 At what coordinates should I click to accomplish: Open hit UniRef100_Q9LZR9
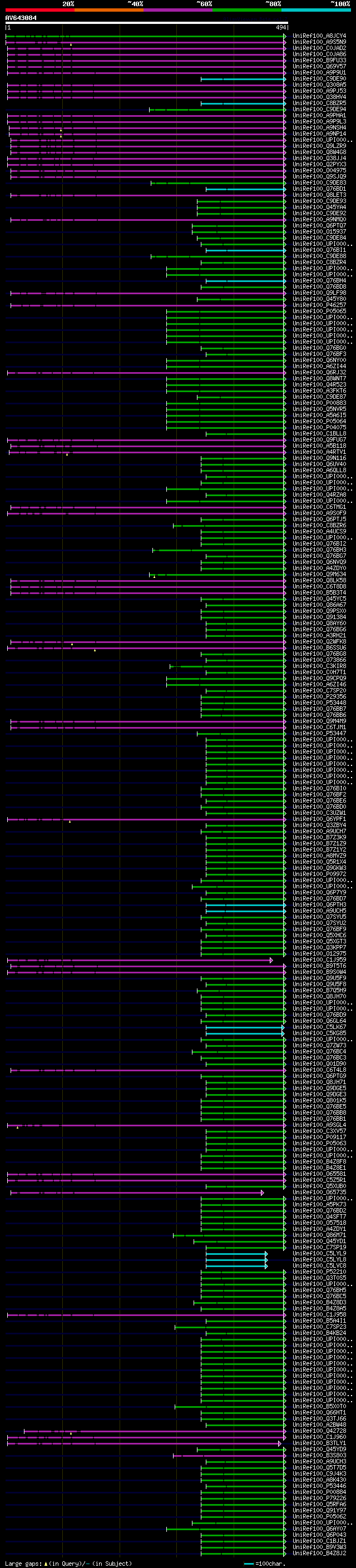coord(319,147)
